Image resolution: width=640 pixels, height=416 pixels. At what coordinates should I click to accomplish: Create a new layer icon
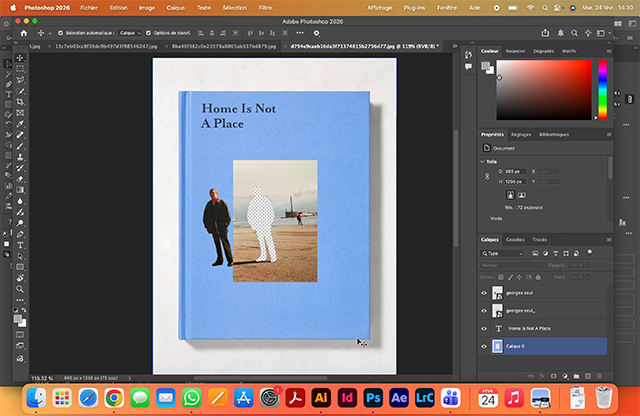[588, 376]
